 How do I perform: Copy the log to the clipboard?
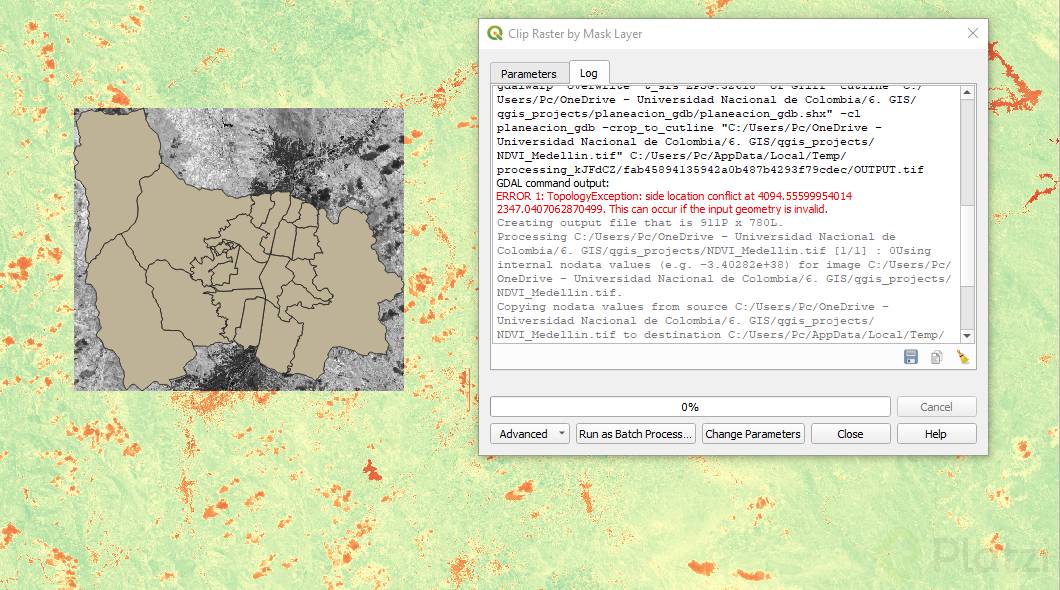[x=936, y=357]
